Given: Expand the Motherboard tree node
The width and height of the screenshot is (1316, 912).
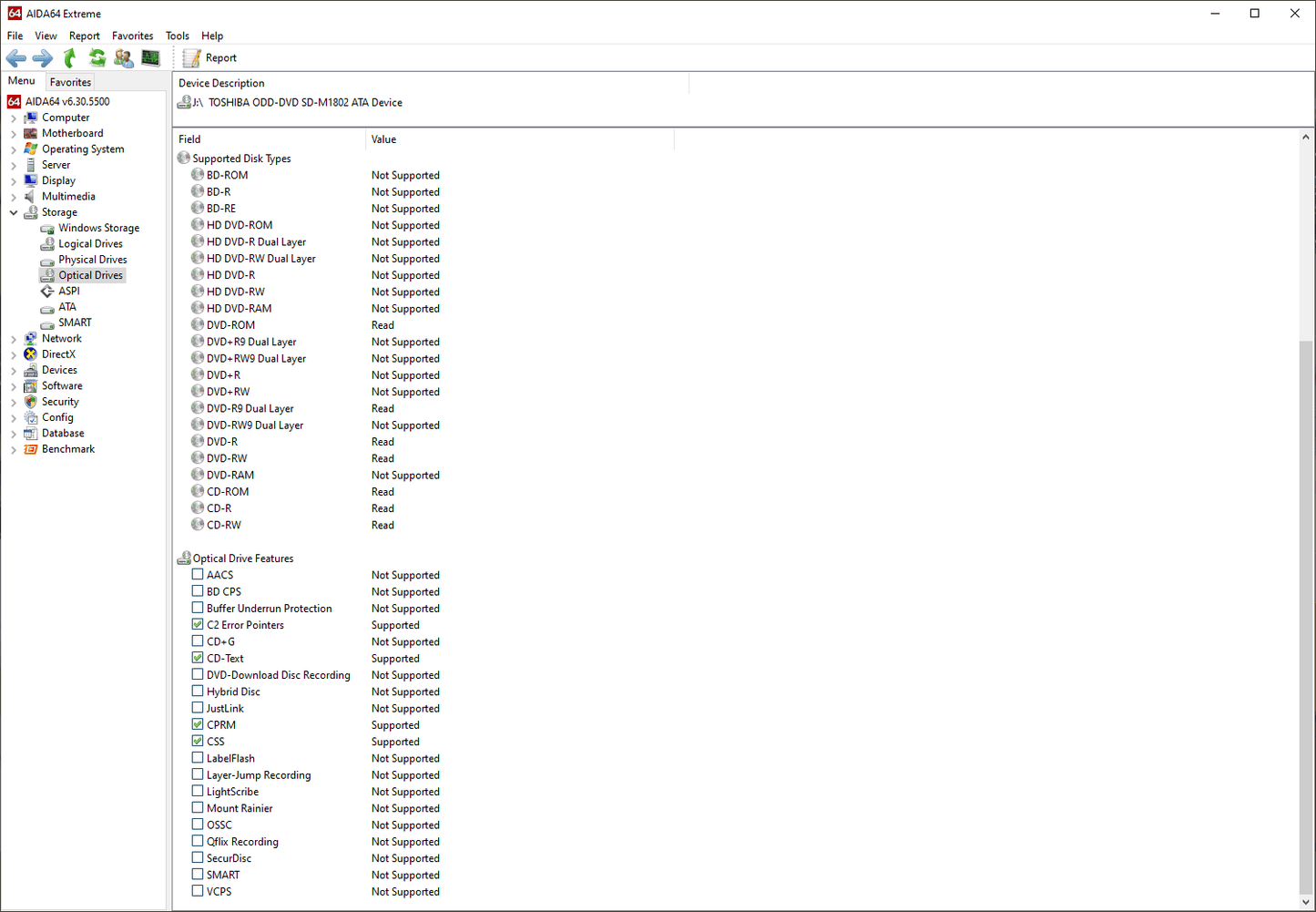Looking at the screenshot, I should click(x=14, y=134).
